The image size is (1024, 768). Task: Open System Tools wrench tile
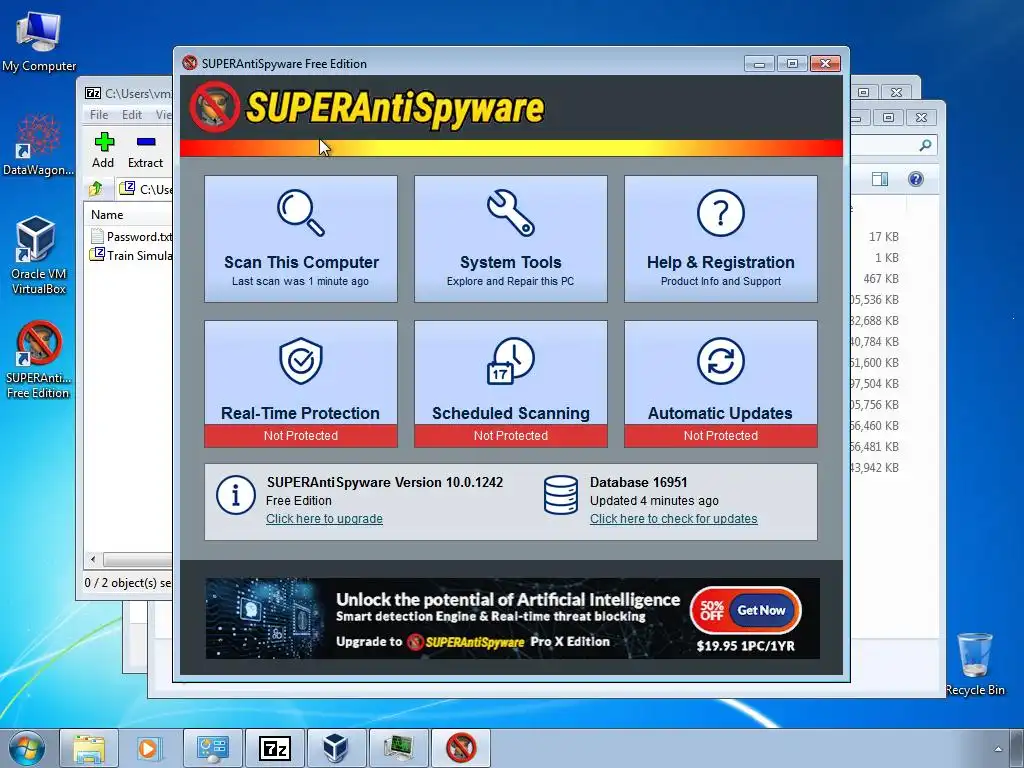[x=511, y=239]
